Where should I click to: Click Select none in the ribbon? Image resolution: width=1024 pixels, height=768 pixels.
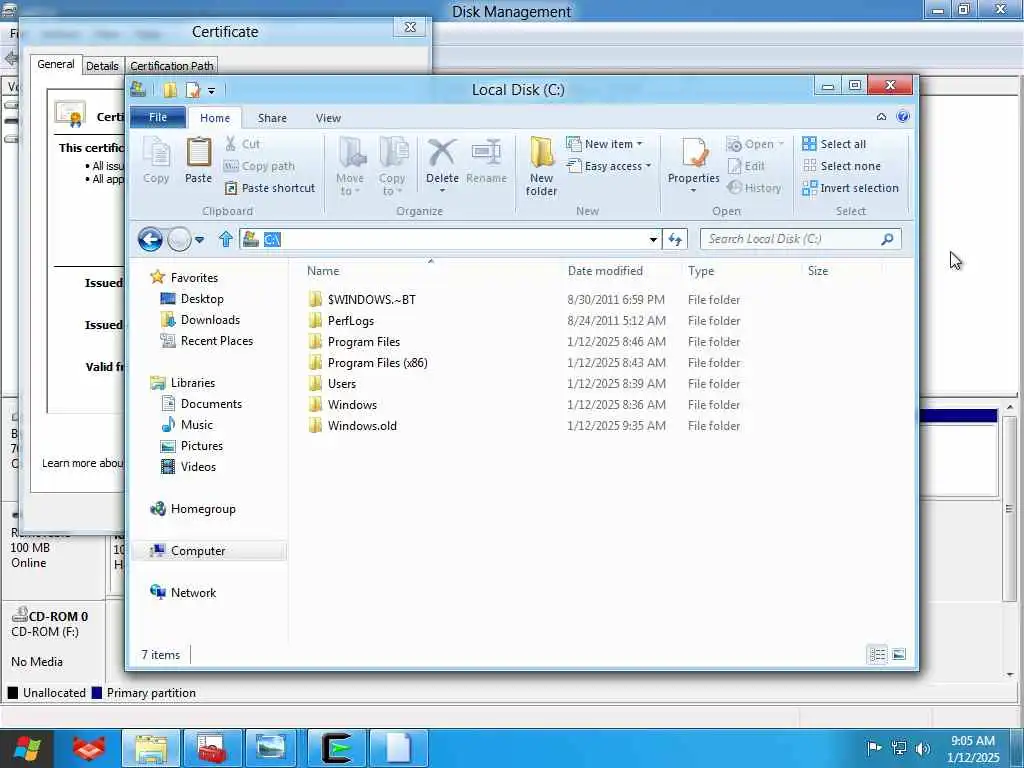[x=842, y=166]
